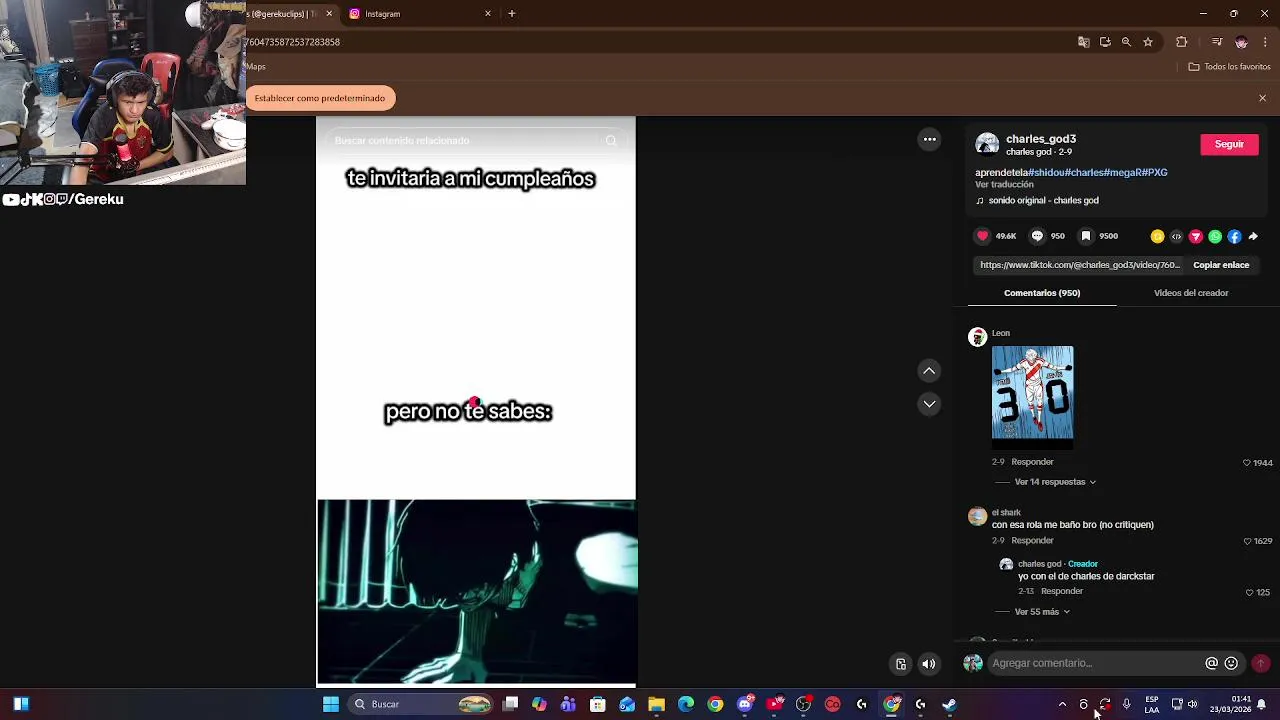Screen dimensions: 1280x720
Task: Open Microsoft Edge from the taskbar
Action: 686,704
